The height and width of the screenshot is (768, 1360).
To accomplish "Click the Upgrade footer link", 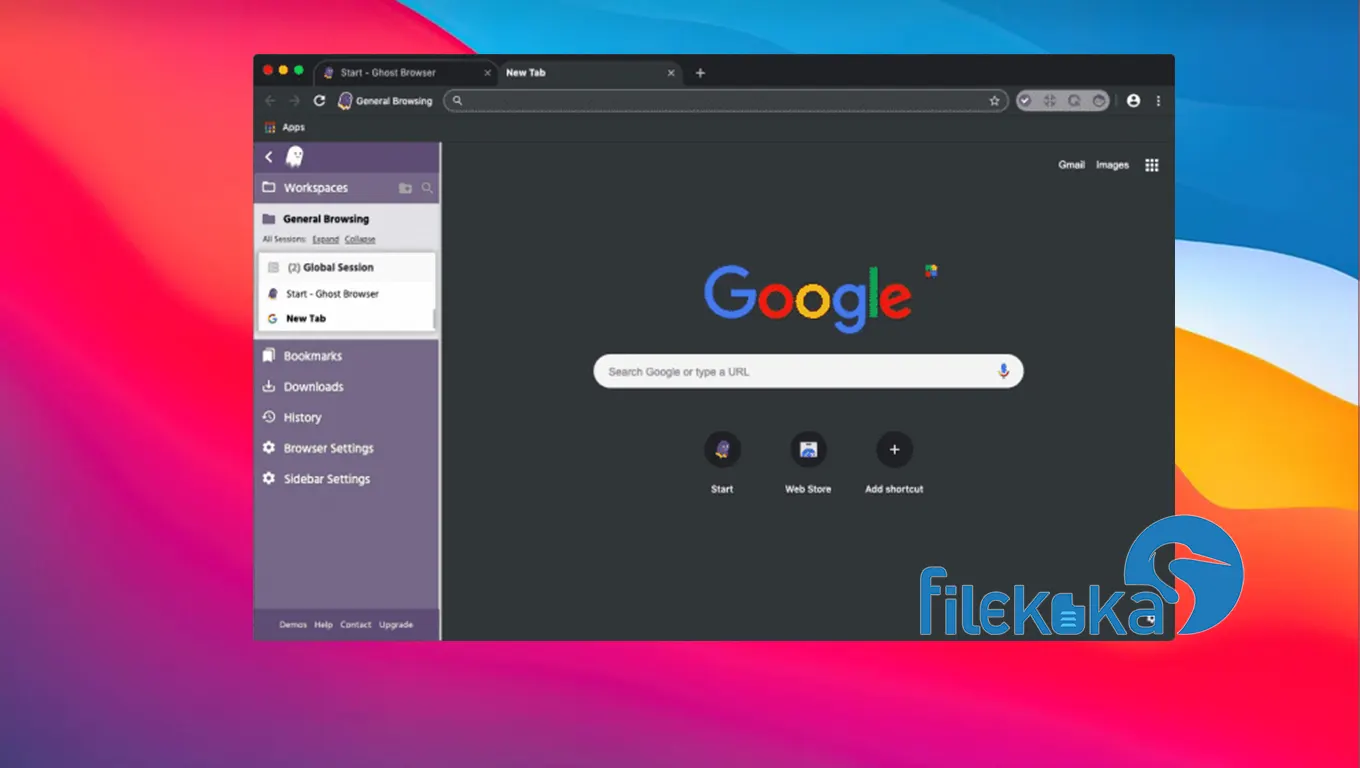I will [396, 625].
